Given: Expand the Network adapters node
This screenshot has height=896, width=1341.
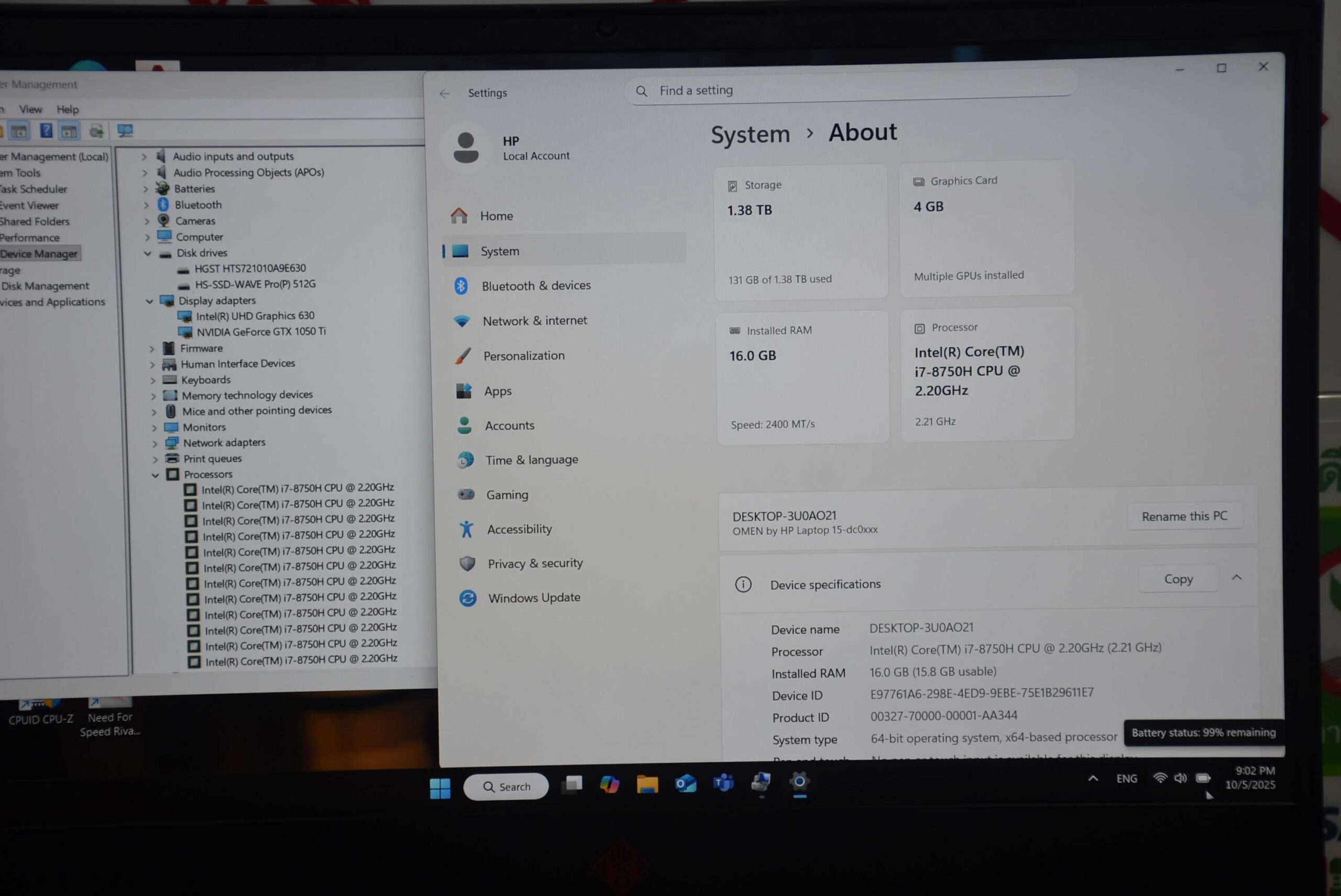Looking at the screenshot, I should [x=155, y=443].
